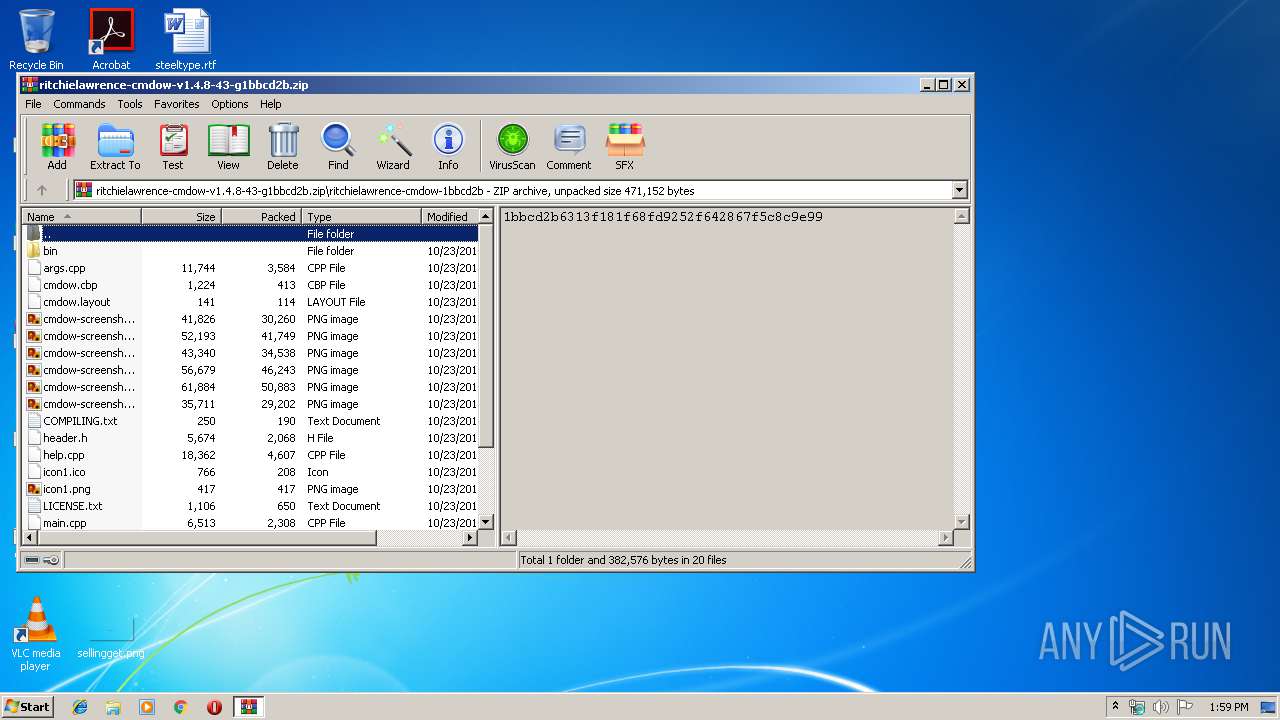This screenshot has height=720, width=1280.
Task: Open the Options menu
Action: (x=229, y=104)
